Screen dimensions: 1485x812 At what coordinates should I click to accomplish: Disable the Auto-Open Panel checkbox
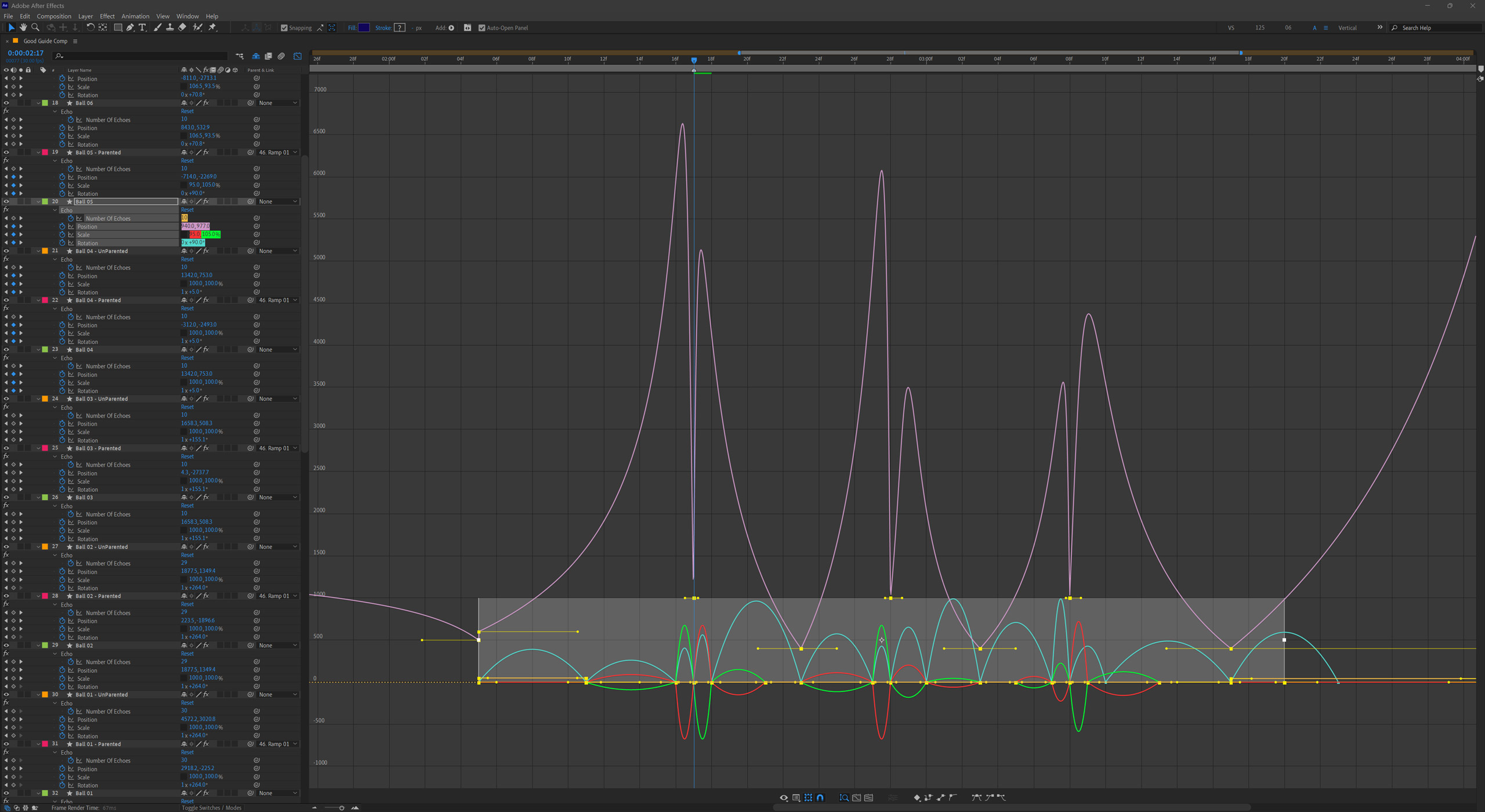[x=481, y=28]
